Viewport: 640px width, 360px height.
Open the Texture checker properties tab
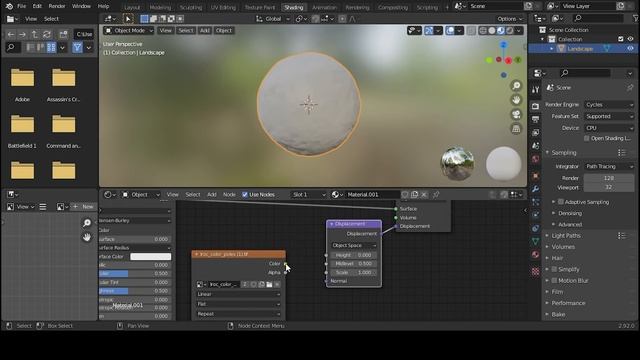[536, 271]
